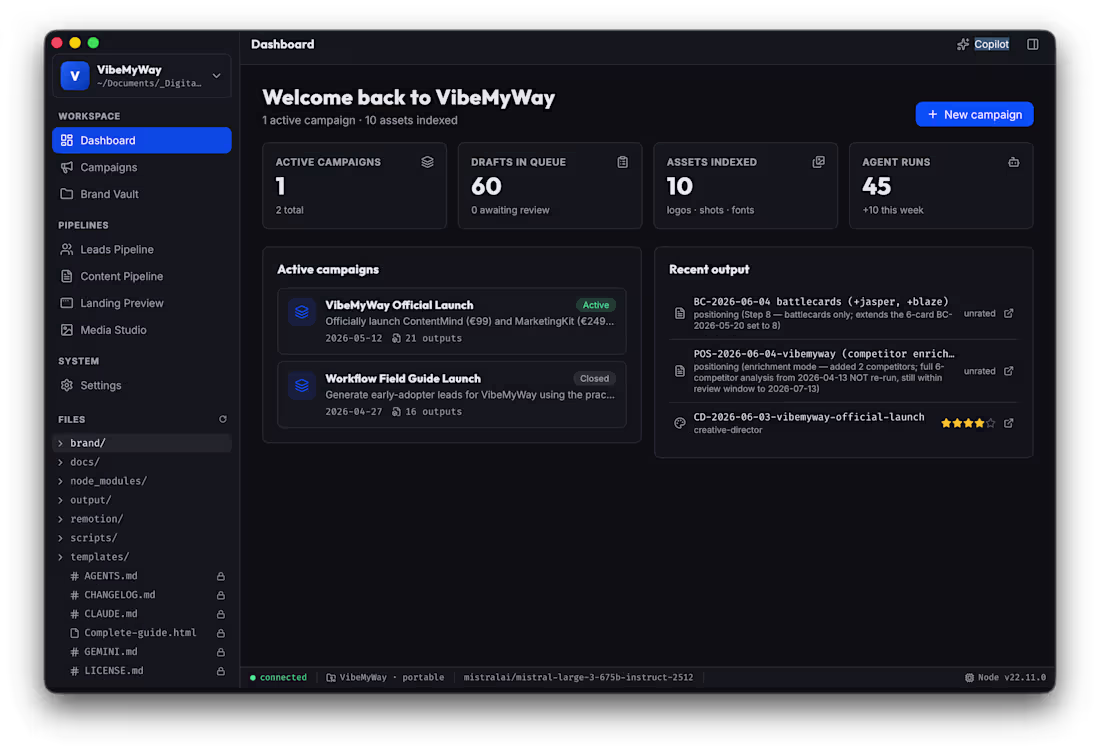The image size is (1100, 752).
Task: Click the Agent Runs robot icon
Action: (x=1013, y=162)
